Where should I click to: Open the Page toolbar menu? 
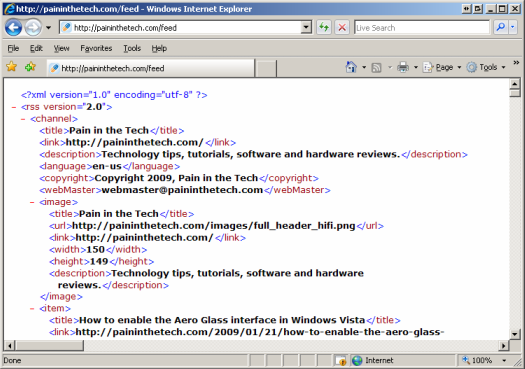tap(442, 67)
